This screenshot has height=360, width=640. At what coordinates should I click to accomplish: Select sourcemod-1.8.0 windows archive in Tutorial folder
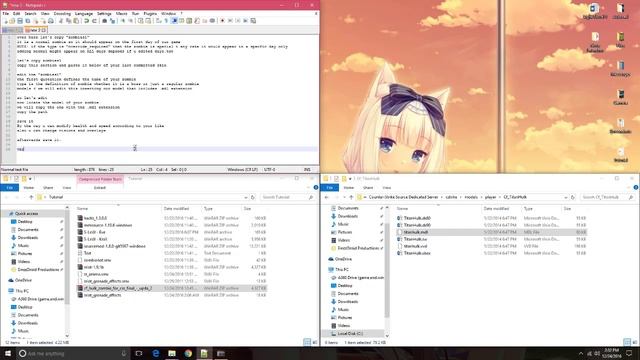[x=114, y=246]
